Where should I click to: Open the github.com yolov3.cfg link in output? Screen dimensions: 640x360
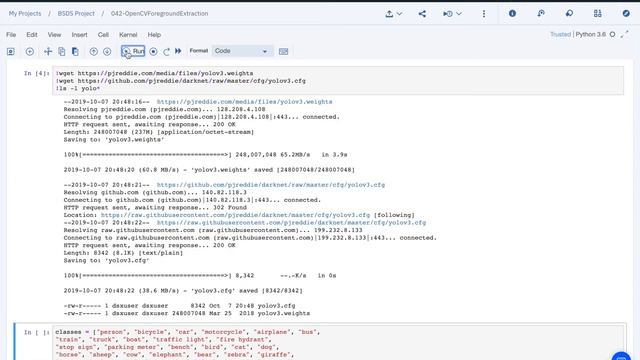click(x=271, y=185)
